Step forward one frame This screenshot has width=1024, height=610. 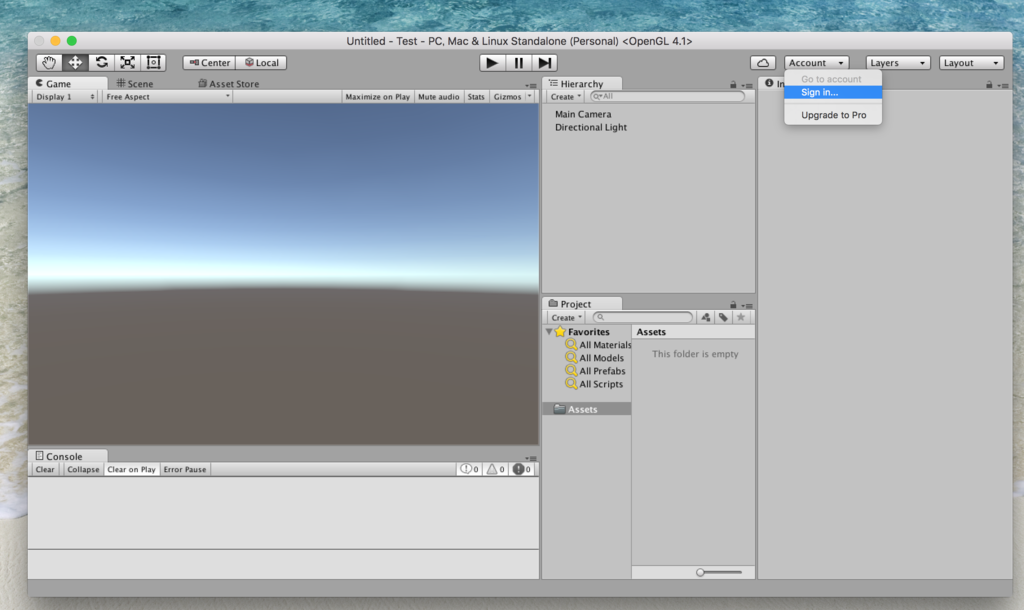click(544, 63)
